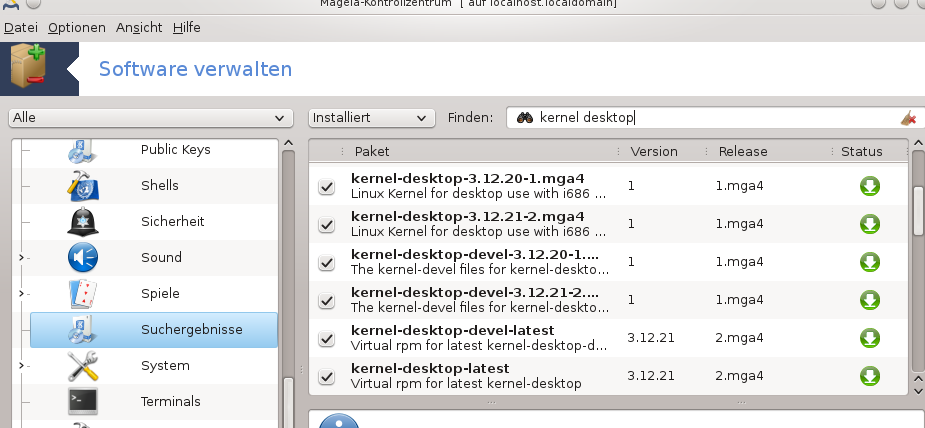This screenshot has height=428, width=925.
Task: Click the Spiele playing cards icon
Action: tap(83, 294)
